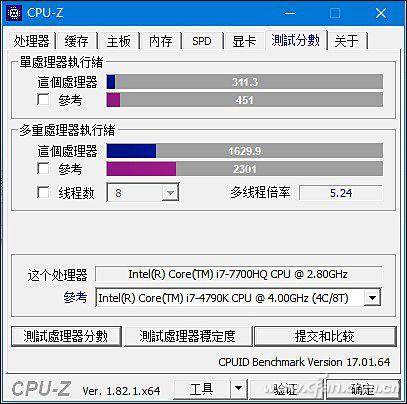Click the CPU-Z app icon in title bar
Image resolution: width=407 pixels, height=404 pixels.
(x=14, y=13)
